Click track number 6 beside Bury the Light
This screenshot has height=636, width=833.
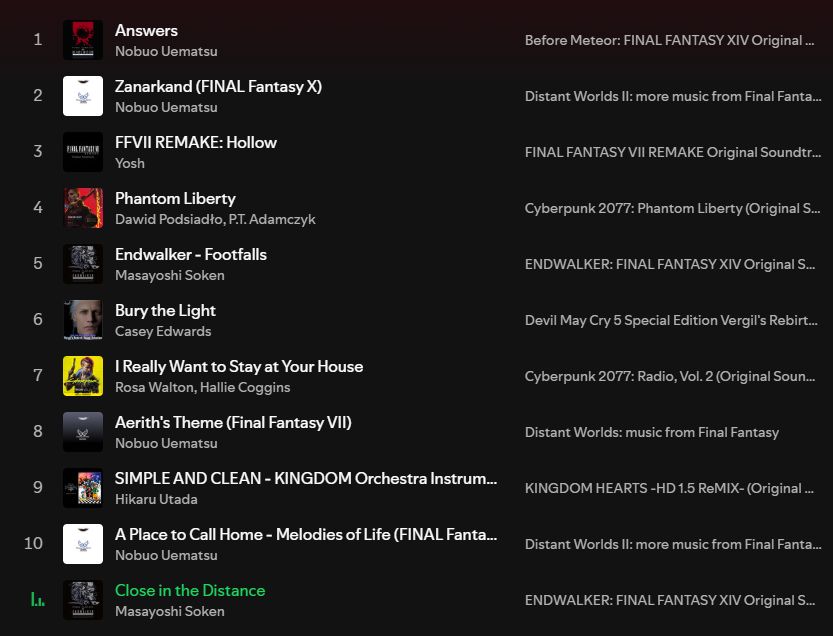tap(38, 320)
